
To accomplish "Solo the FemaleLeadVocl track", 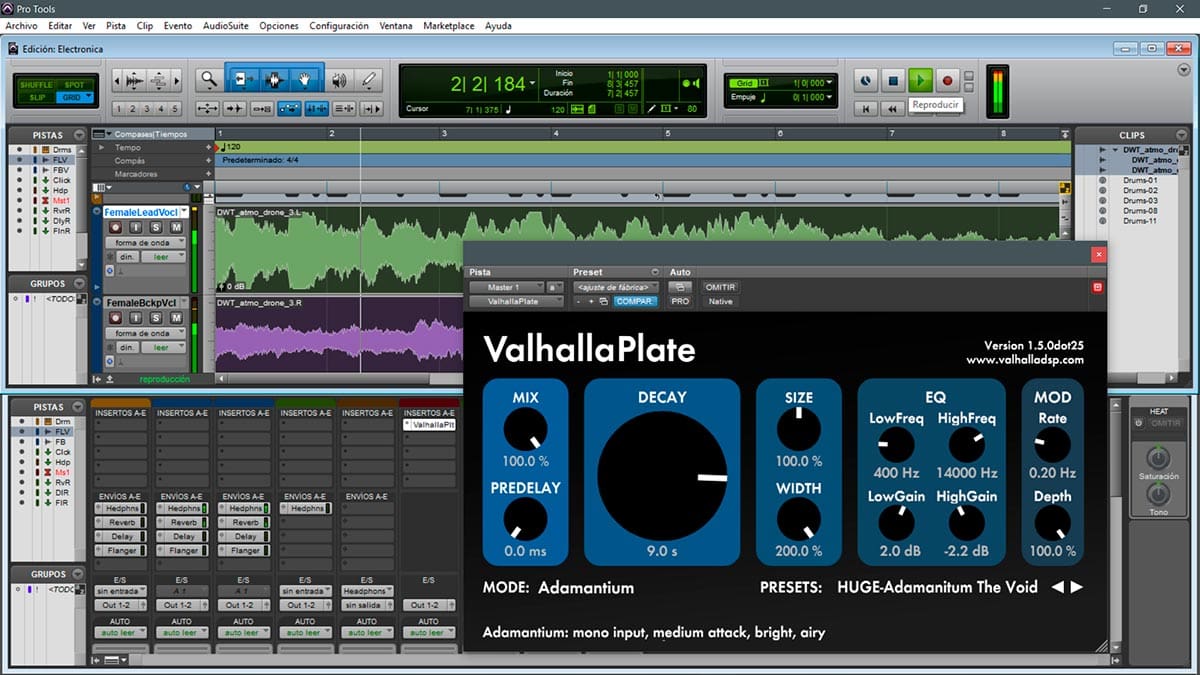I will (157, 228).
